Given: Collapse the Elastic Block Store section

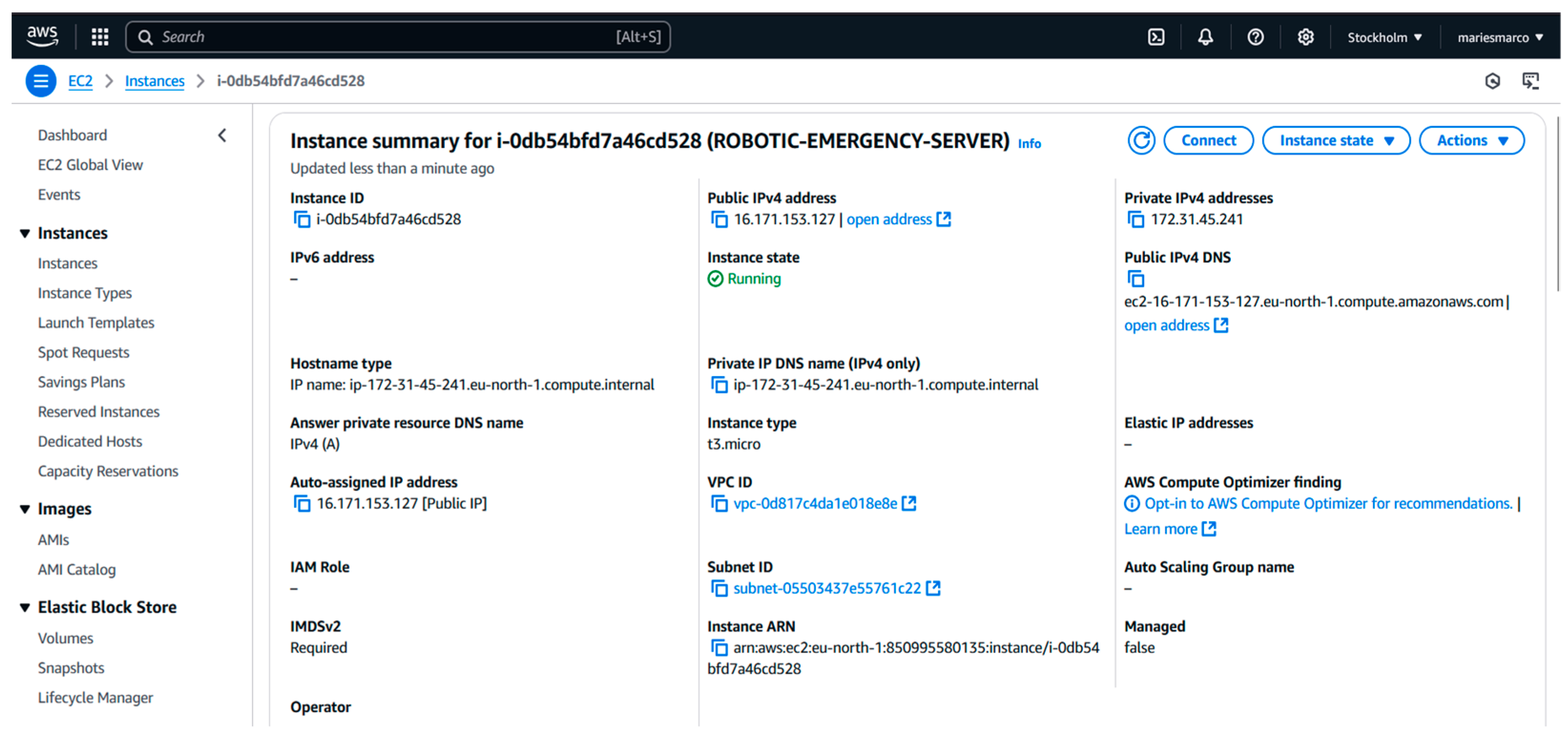Looking at the screenshot, I should 25,607.
